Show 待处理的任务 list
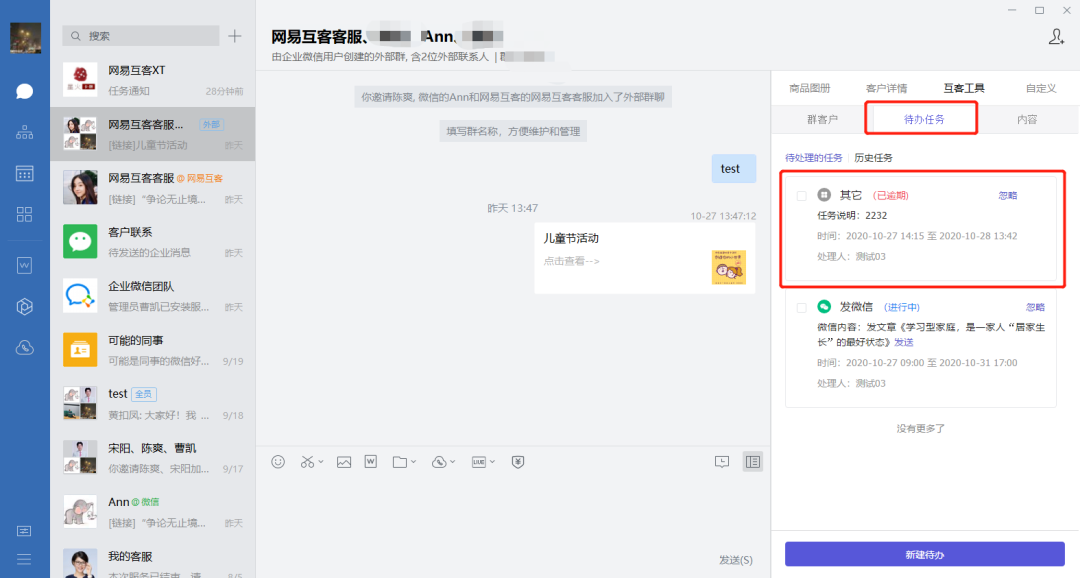Viewport: 1080px width, 578px height. coord(813,158)
